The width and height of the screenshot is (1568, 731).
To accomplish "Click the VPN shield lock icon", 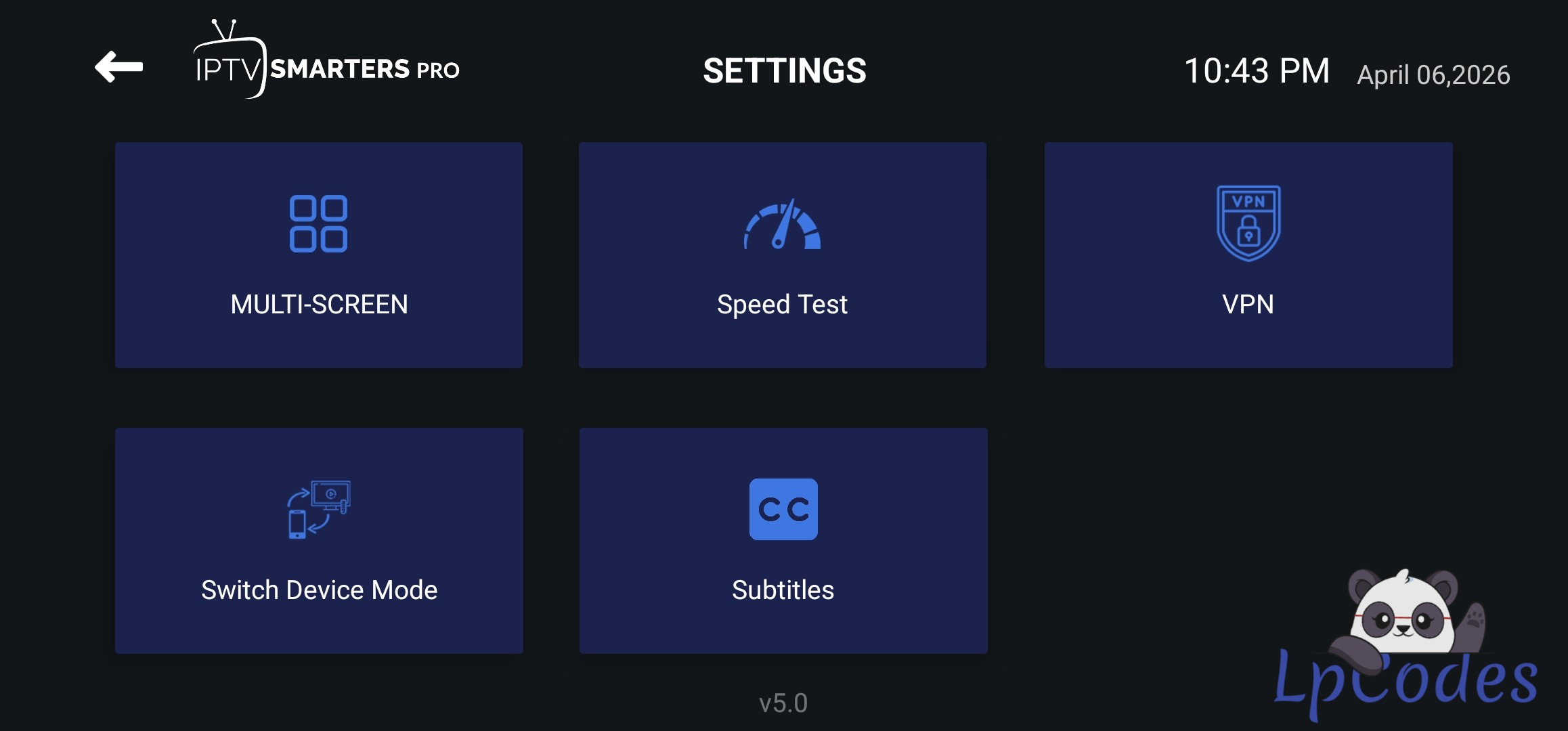I will (x=1248, y=223).
